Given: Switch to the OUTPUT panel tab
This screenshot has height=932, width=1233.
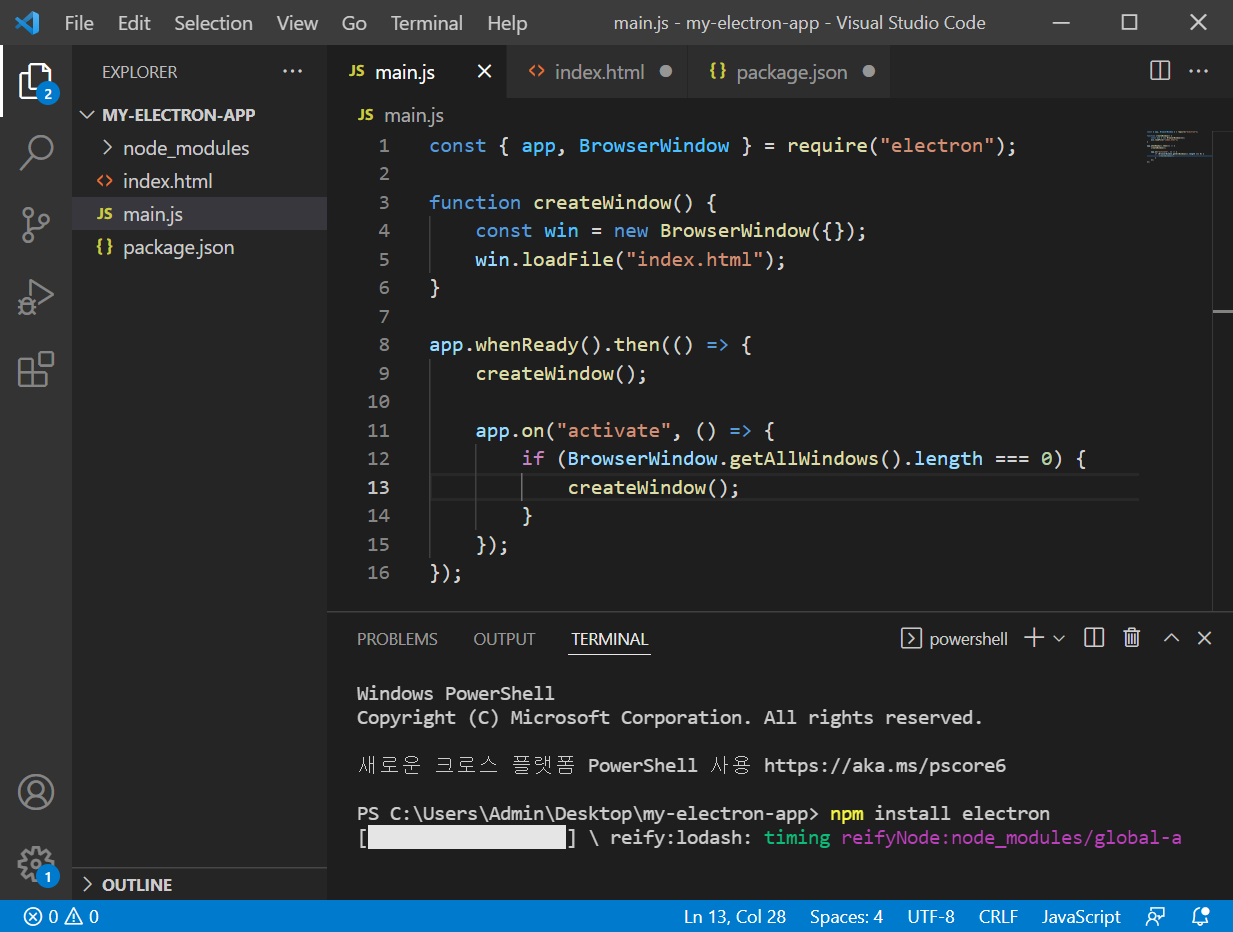Looking at the screenshot, I should pos(504,639).
